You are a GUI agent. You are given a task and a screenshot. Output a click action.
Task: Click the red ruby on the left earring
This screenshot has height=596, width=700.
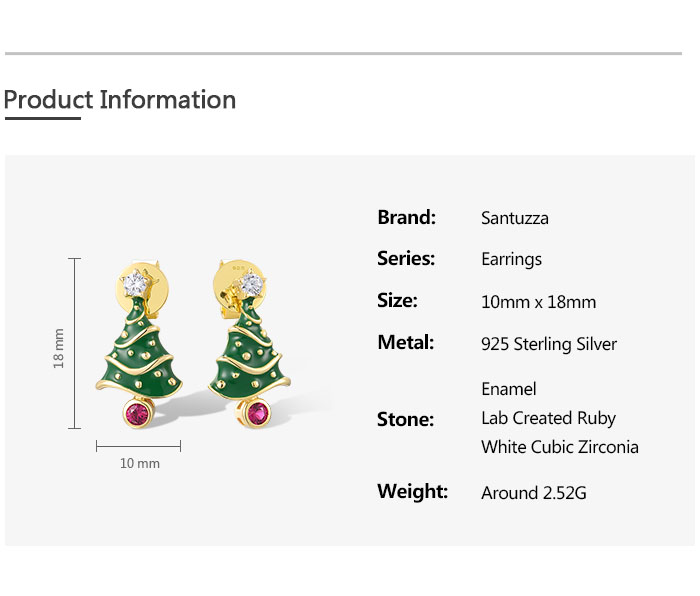[137, 414]
